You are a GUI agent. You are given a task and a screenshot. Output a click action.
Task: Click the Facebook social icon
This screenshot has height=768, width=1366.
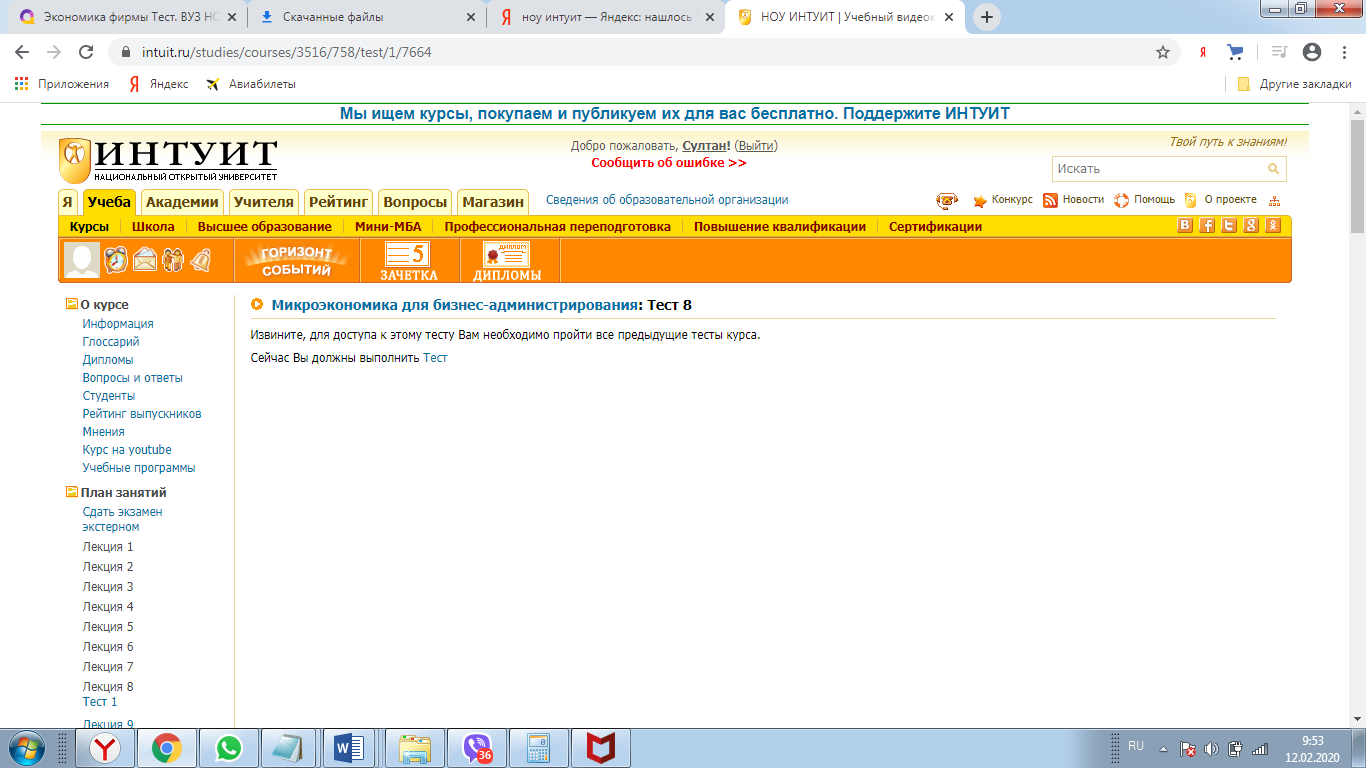point(1207,226)
